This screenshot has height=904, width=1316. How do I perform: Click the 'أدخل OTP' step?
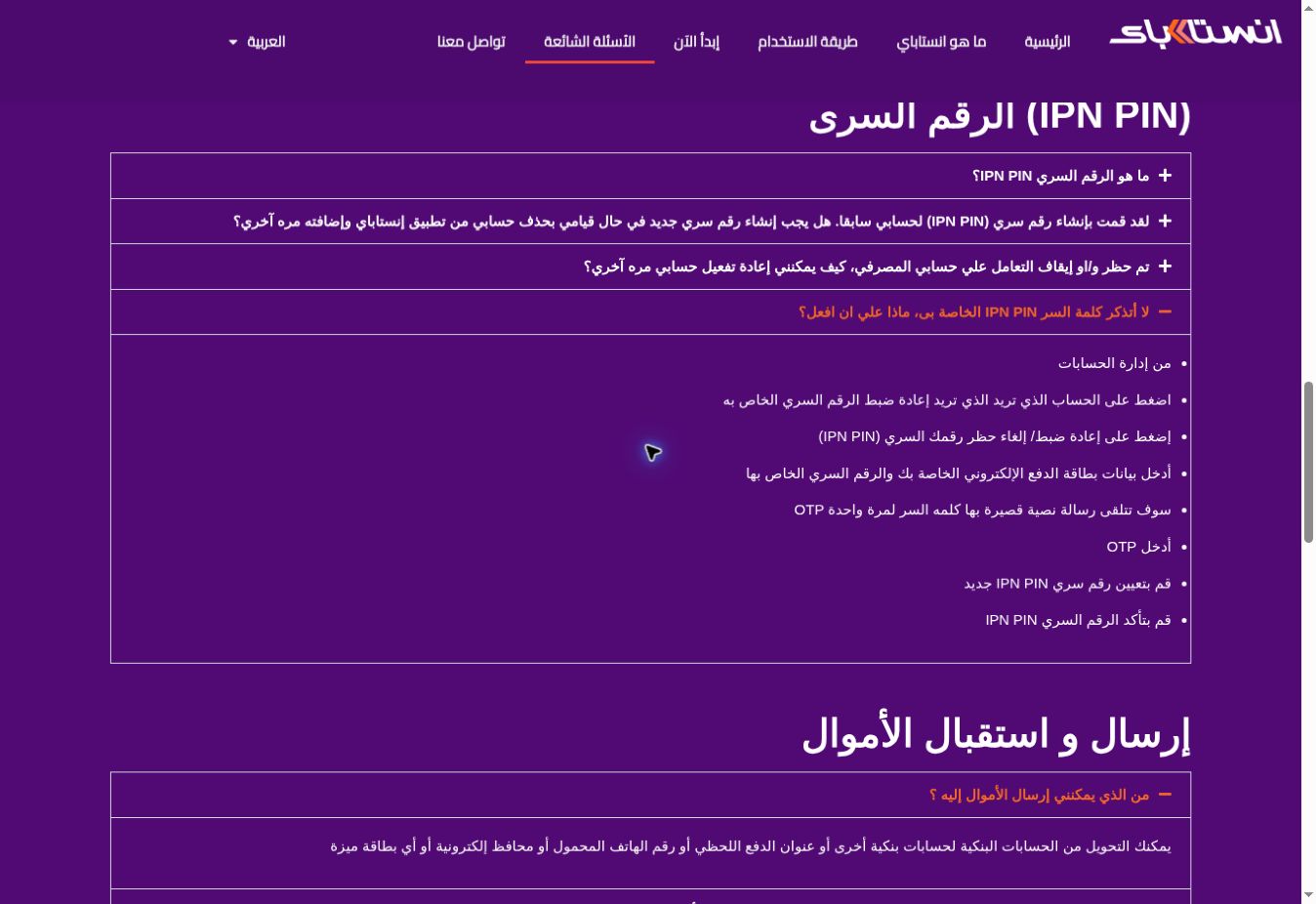(x=1138, y=547)
